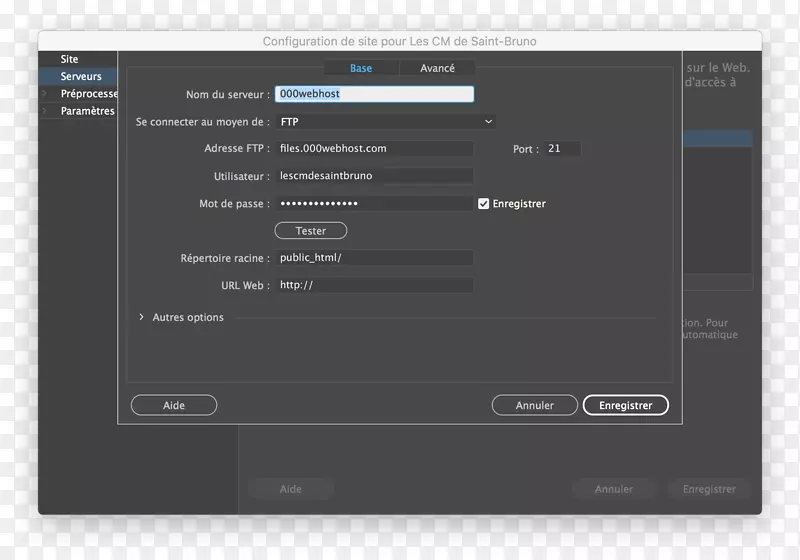Click the Tester button
The height and width of the screenshot is (560, 800).
pyautogui.click(x=311, y=231)
